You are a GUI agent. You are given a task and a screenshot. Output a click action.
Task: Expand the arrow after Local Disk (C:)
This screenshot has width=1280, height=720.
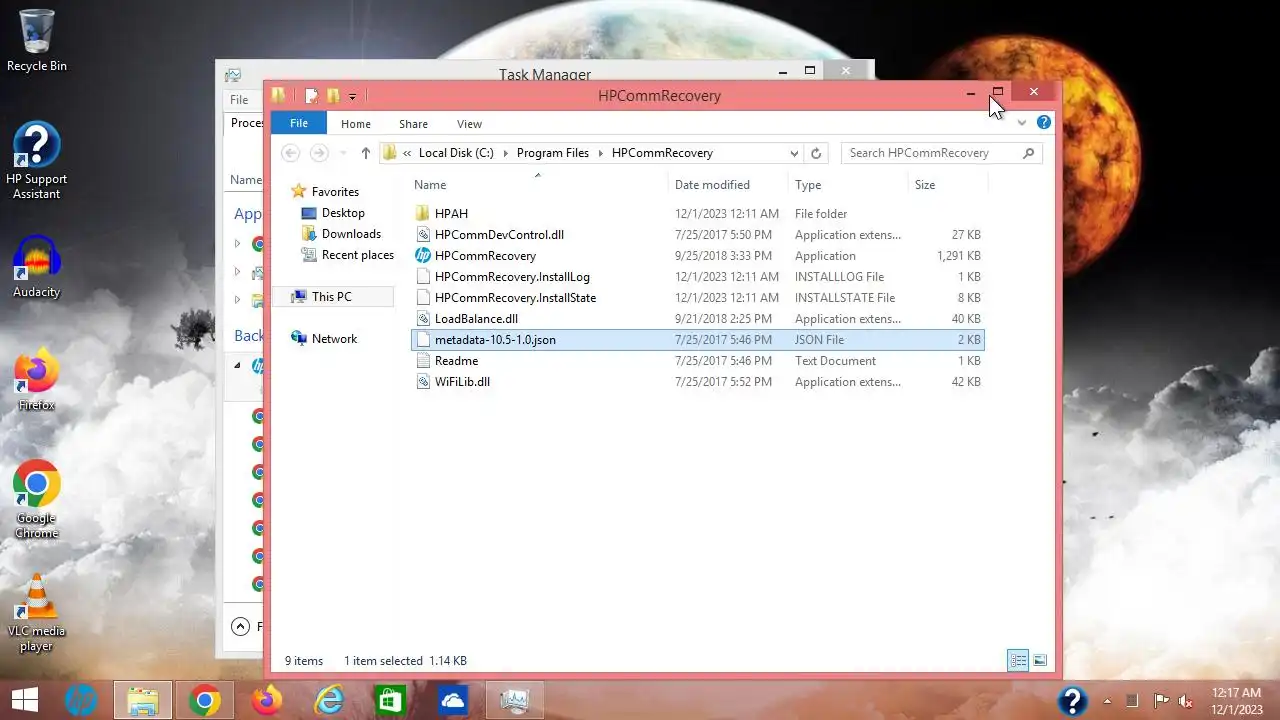pos(506,153)
